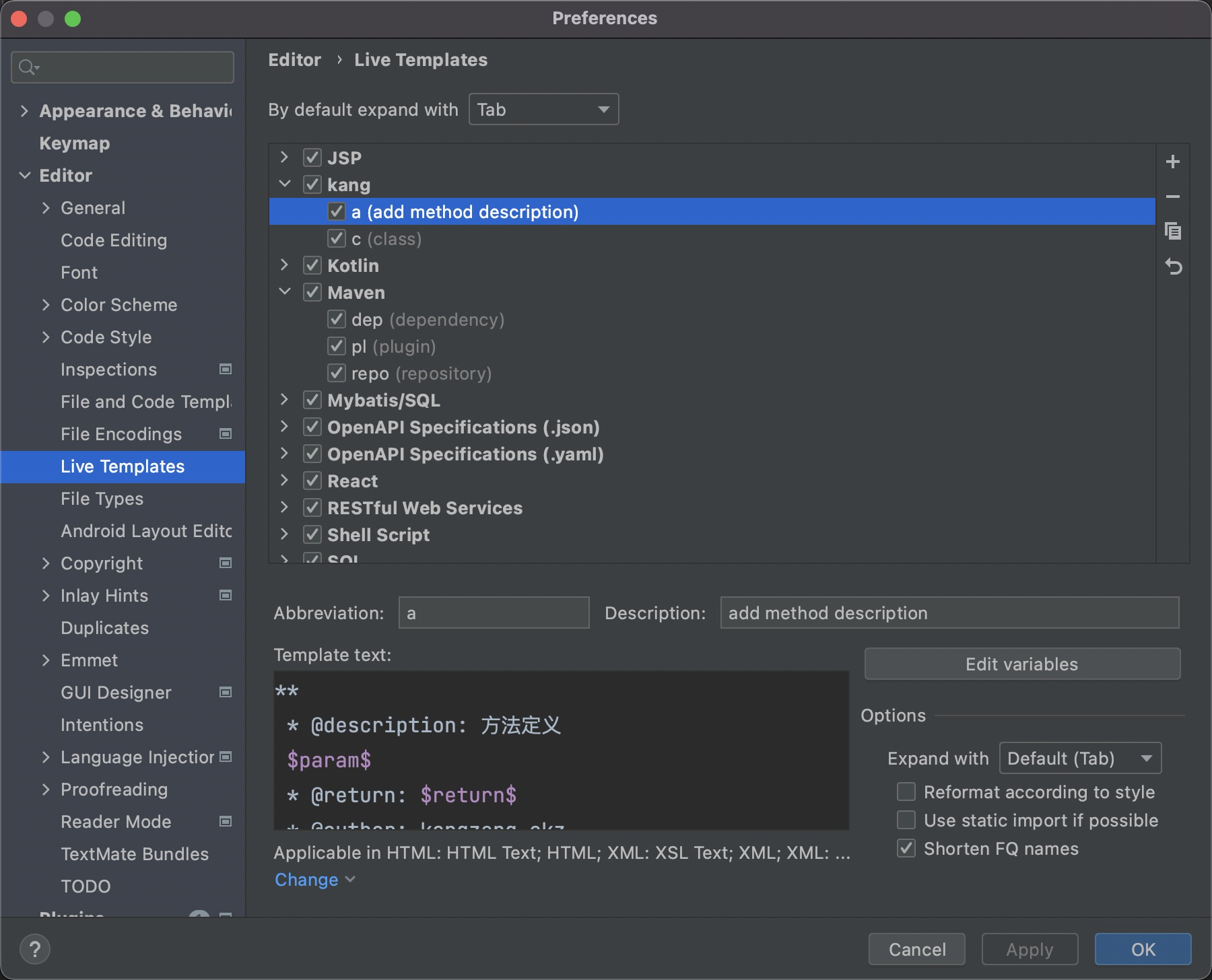Click the project-level icon beside GUI Designer

(x=226, y=692)
